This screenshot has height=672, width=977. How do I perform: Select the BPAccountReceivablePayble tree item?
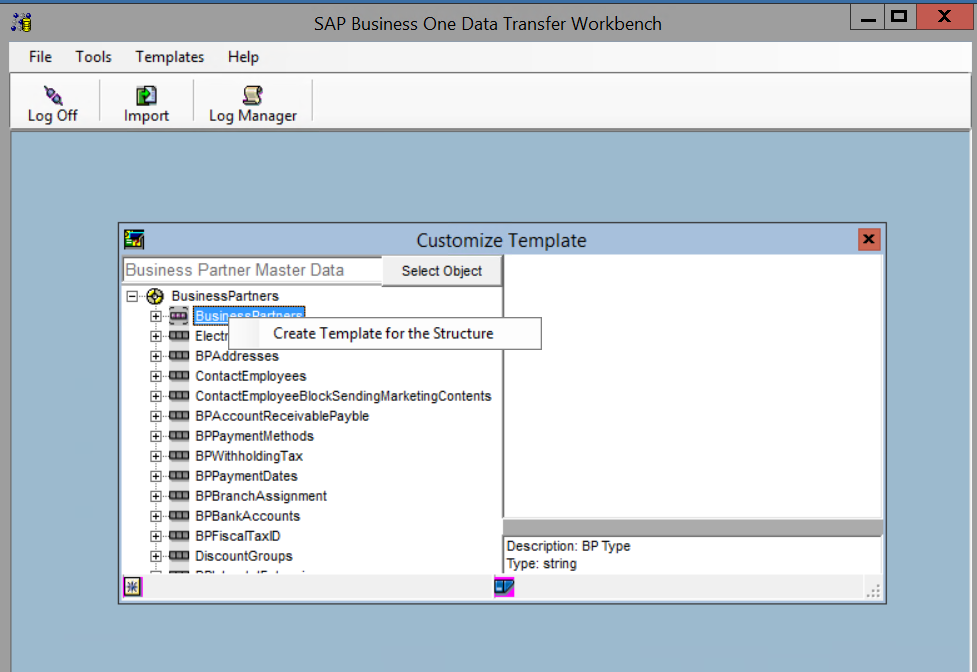282,416
